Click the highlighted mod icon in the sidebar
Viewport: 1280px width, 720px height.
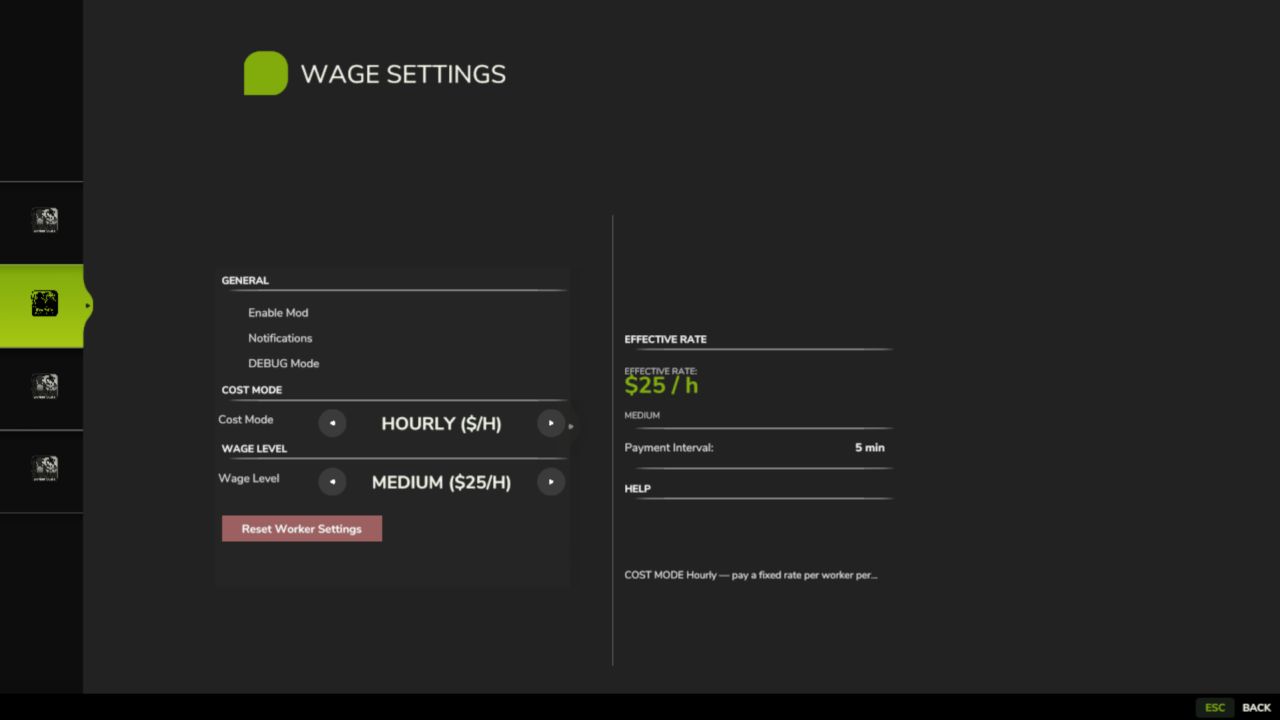[42, 303]
